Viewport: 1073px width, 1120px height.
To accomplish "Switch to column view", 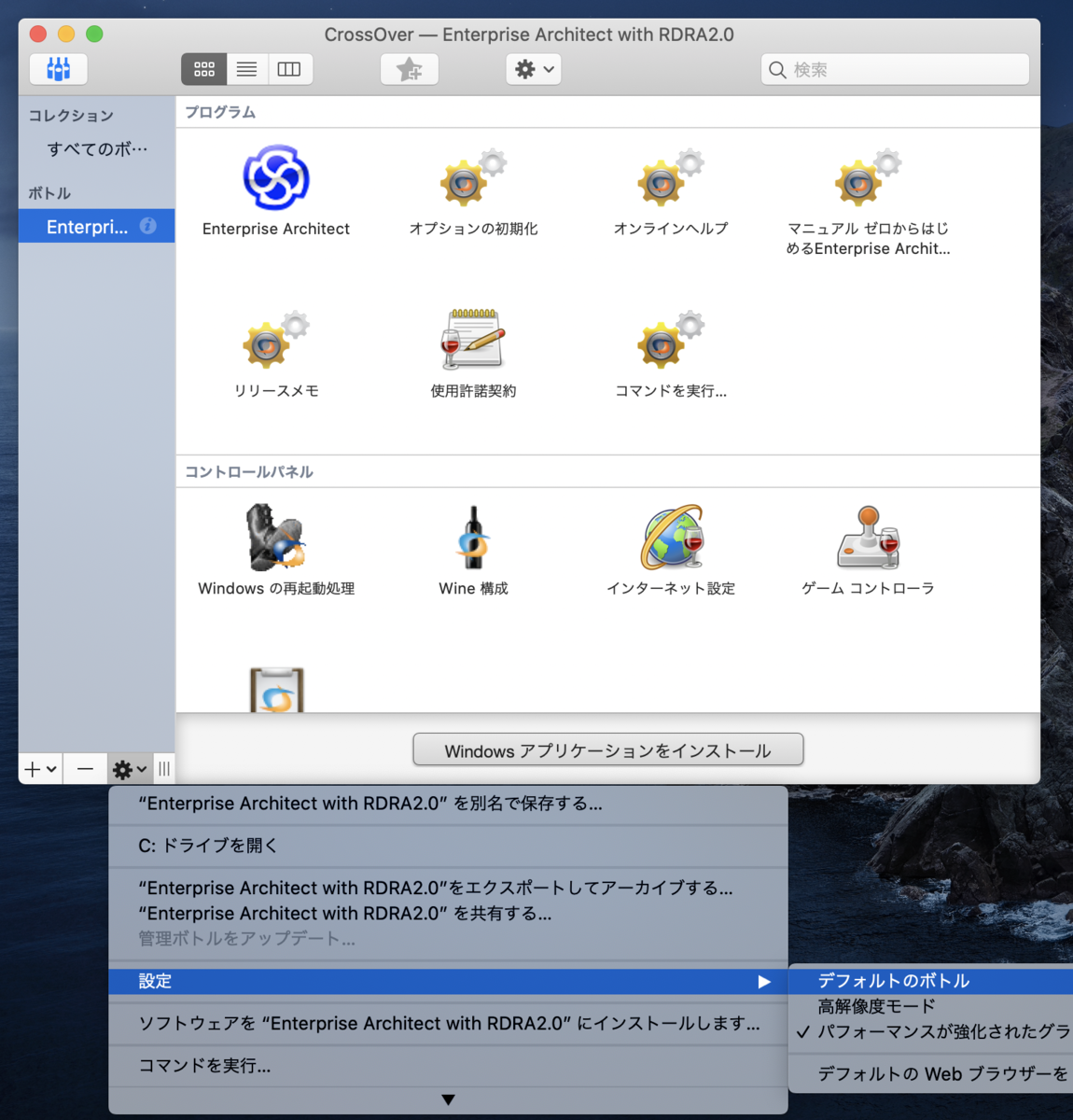I will [289, 69].
